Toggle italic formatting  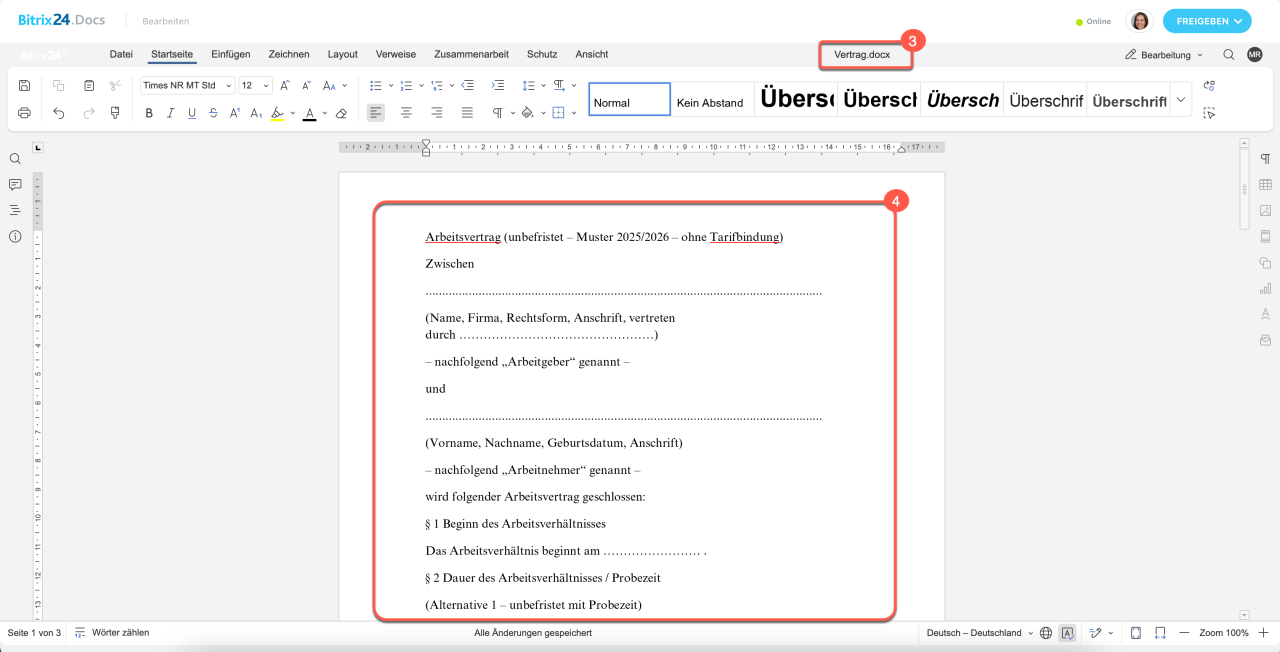coord(170,113)
